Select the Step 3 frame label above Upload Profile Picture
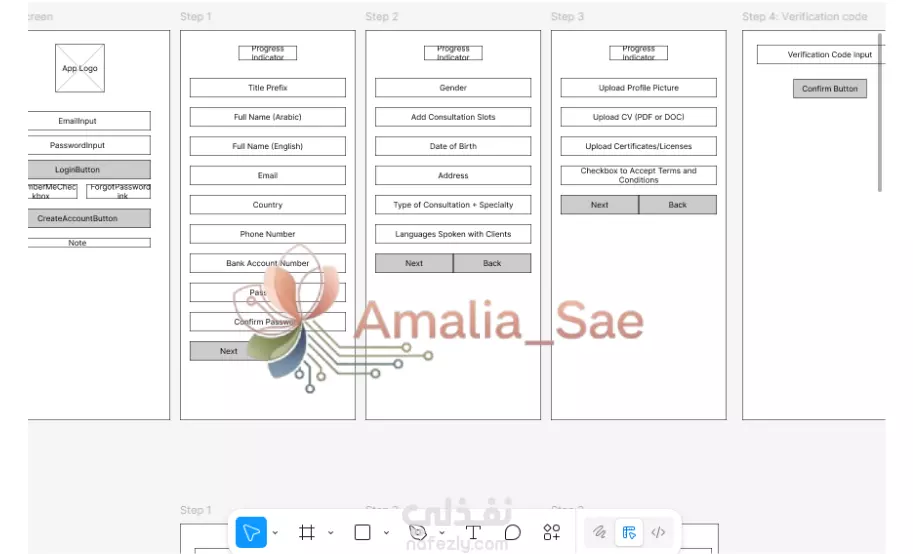The height and width of the screenshot is (554, 913). (567, 17)
